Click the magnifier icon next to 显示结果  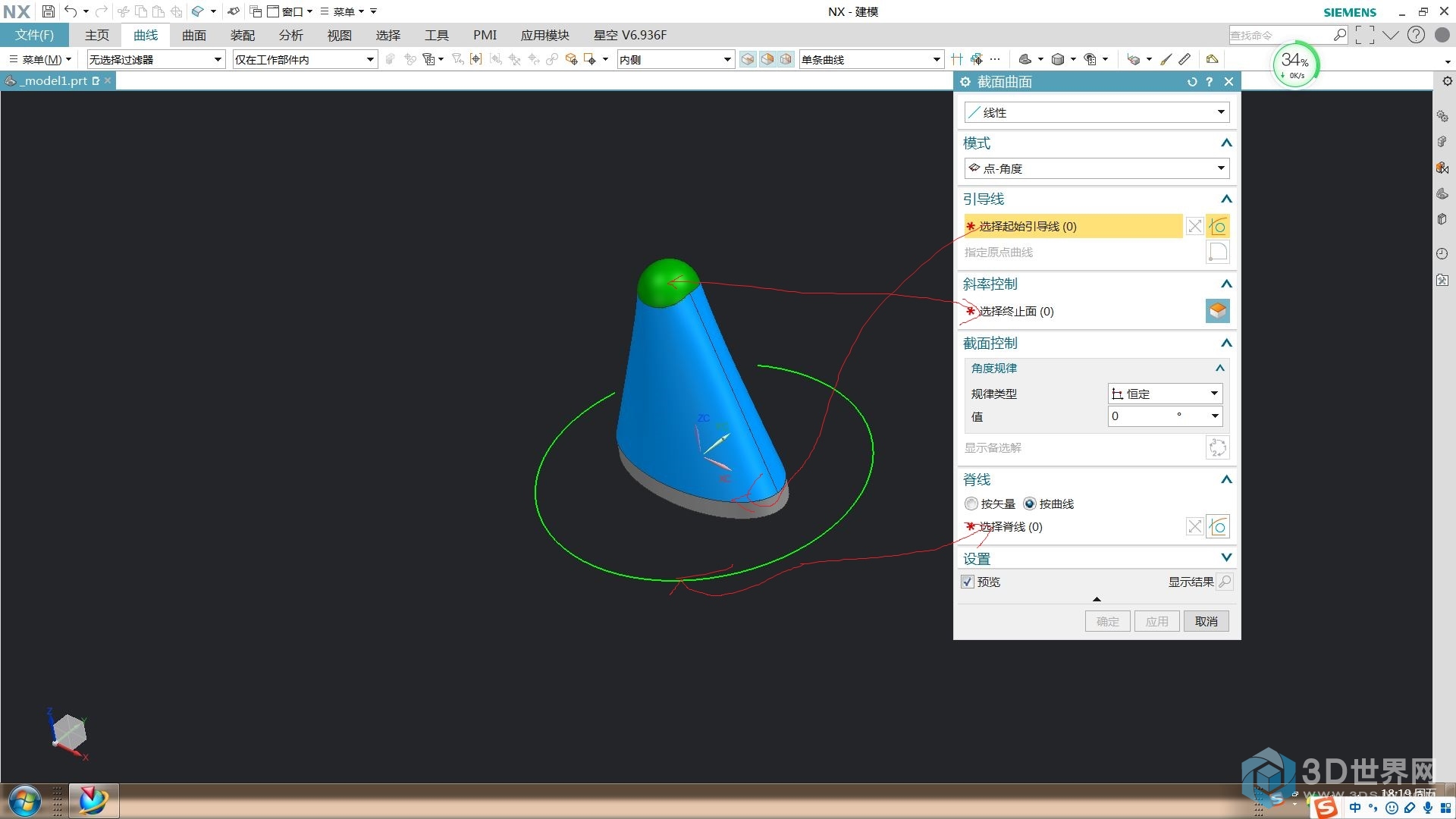pos(1225,582)
